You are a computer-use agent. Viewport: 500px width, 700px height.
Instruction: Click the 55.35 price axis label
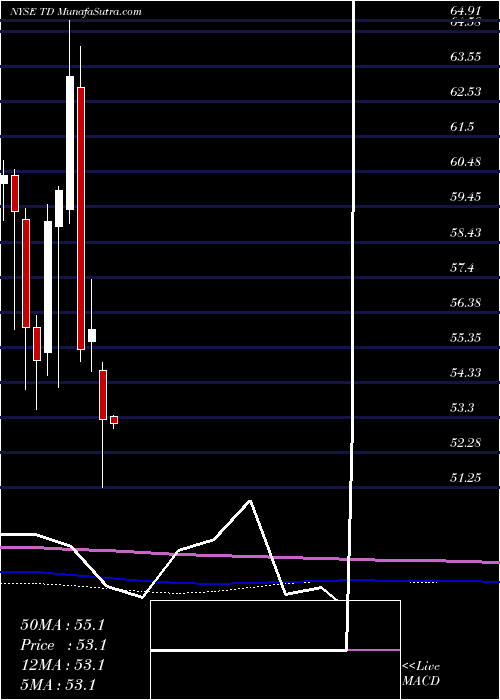pos(466,338)
